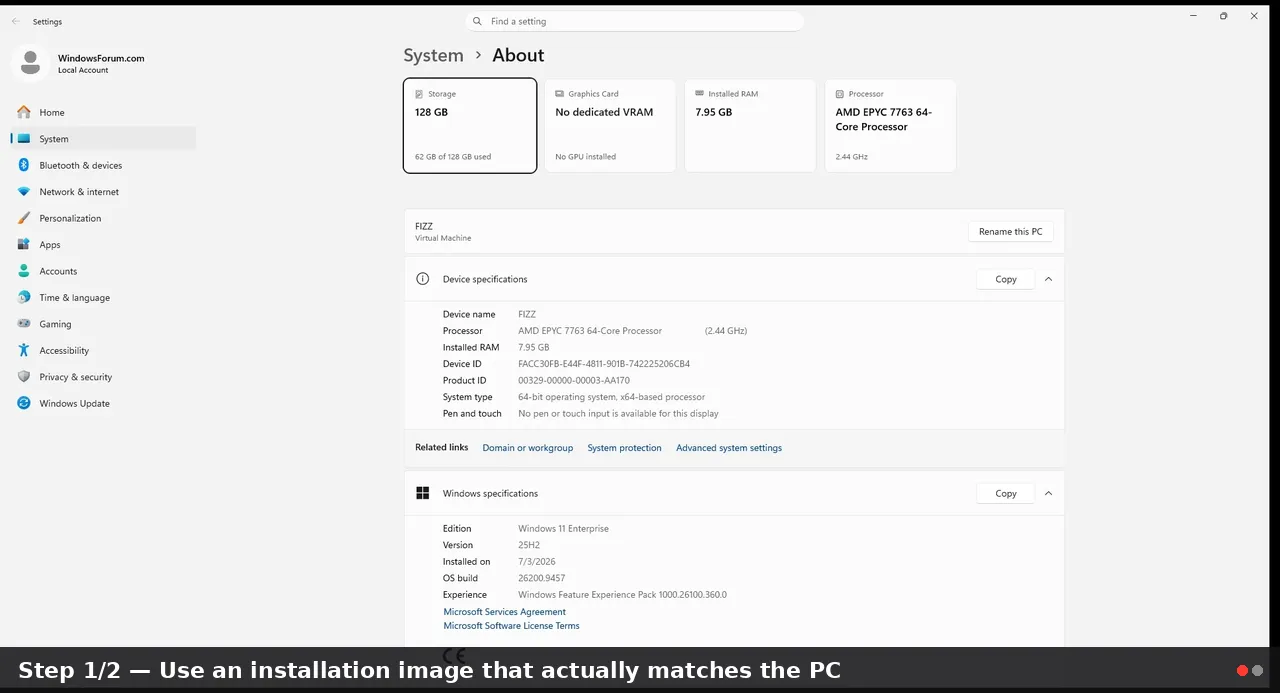Click the Windows specifications logo icon
The image size is (1280, 693).
point(423,493)
